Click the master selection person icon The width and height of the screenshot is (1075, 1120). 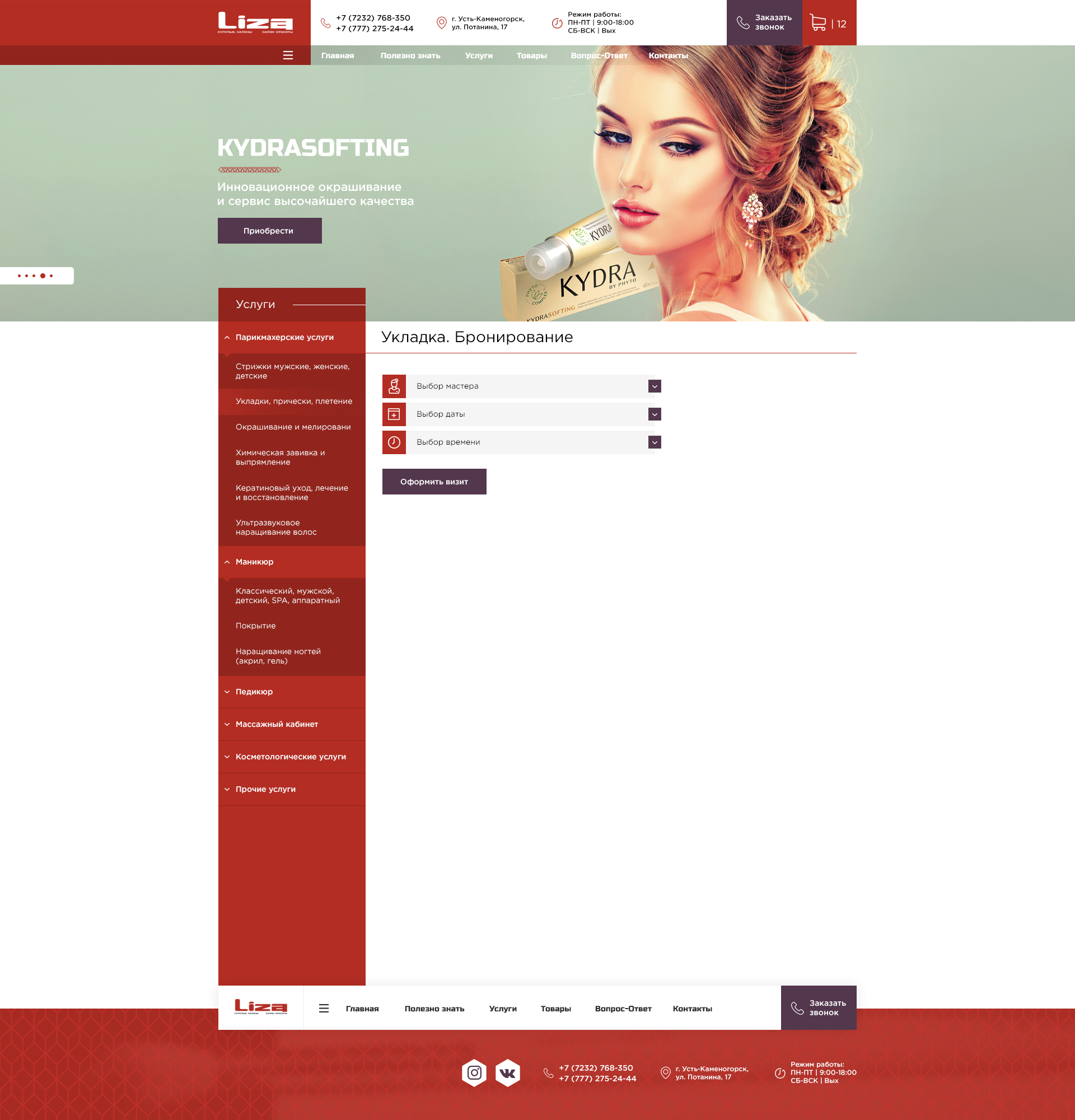[394, 386]
